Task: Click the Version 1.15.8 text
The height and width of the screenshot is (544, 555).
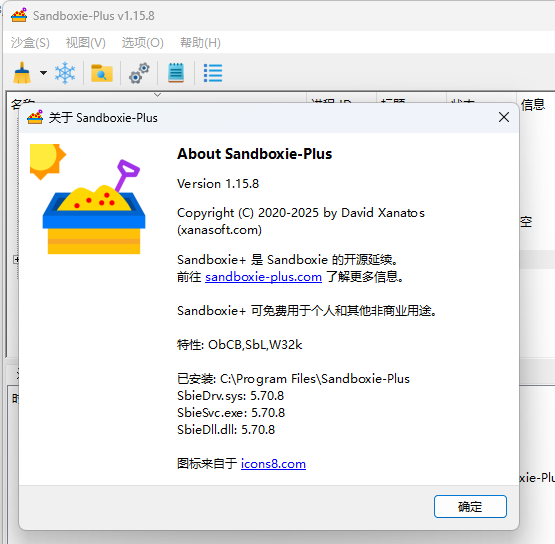Action: coord(218,184)
